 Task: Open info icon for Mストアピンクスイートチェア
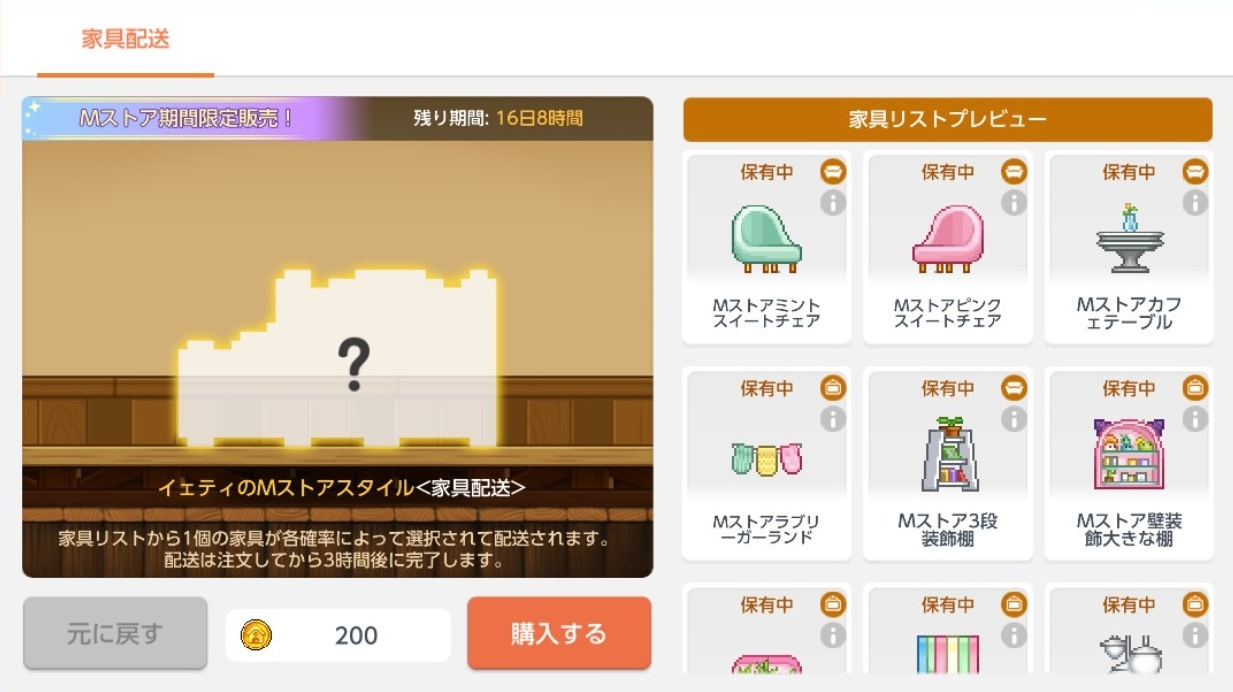coord(1014,203)
